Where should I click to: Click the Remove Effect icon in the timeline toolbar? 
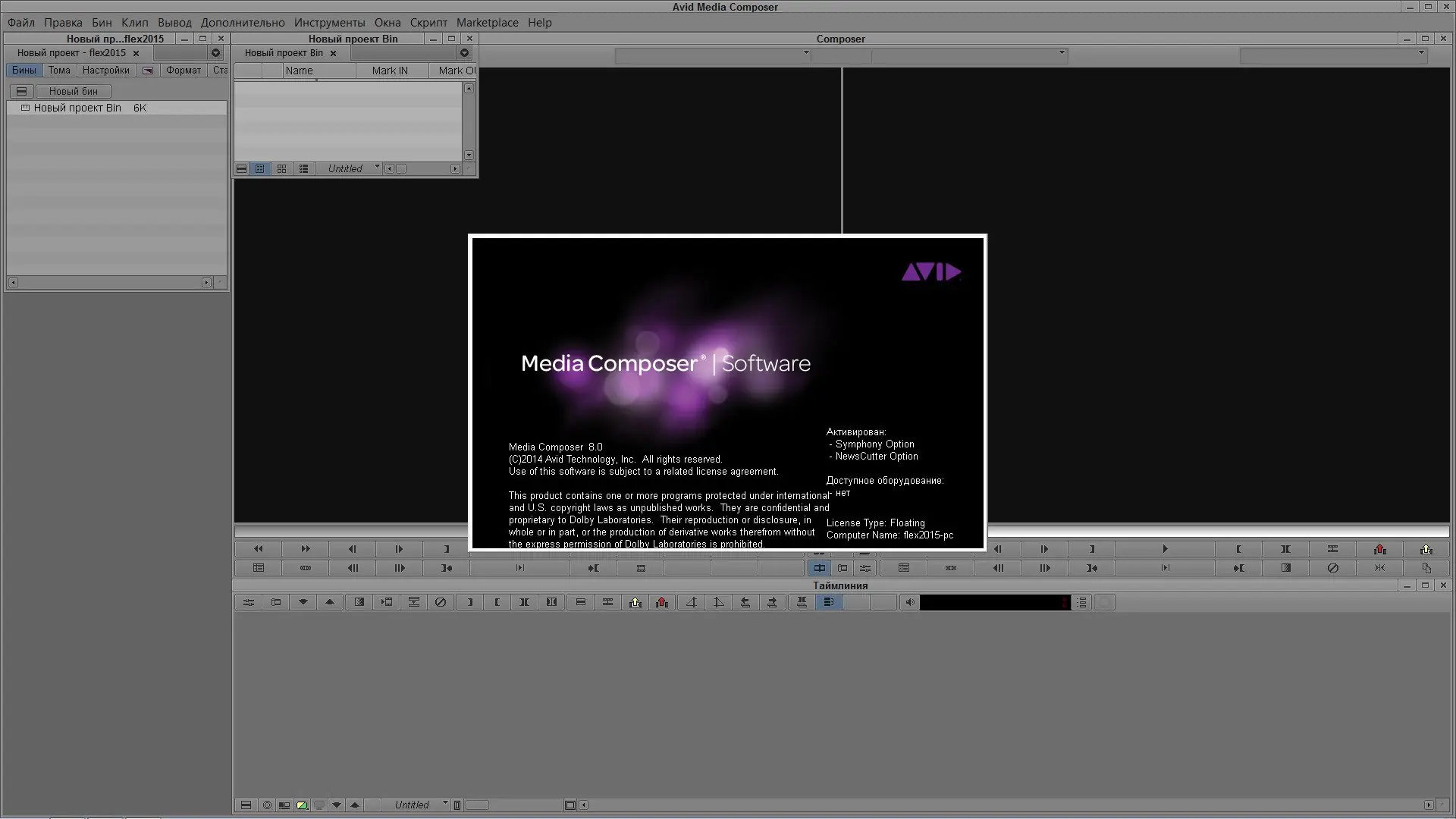pos(441,602)
